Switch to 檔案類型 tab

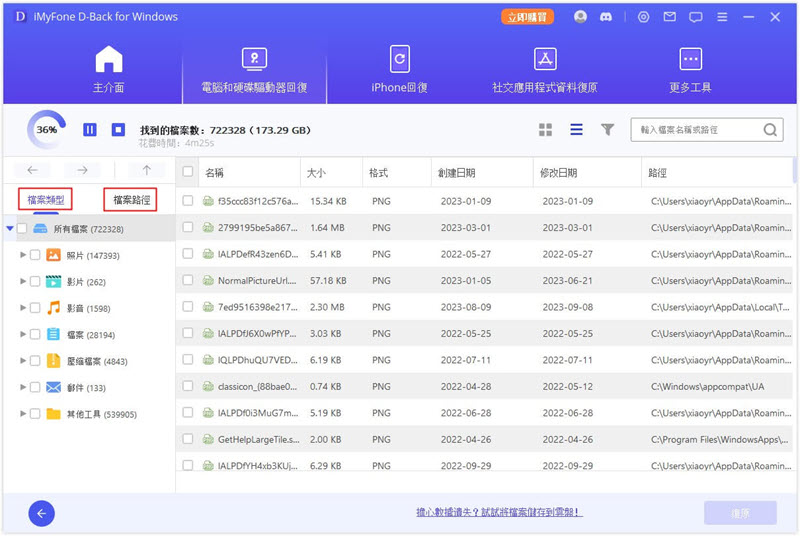click(x=45, y=199)
